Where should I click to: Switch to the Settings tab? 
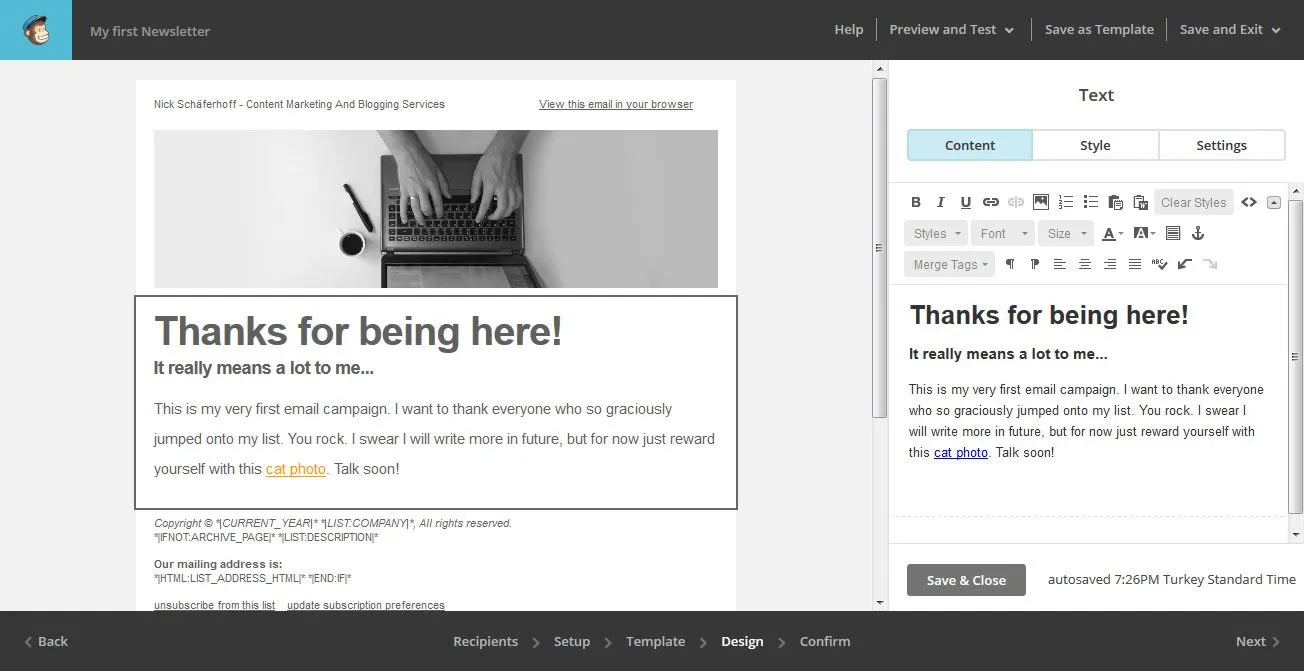[1221, 145]
